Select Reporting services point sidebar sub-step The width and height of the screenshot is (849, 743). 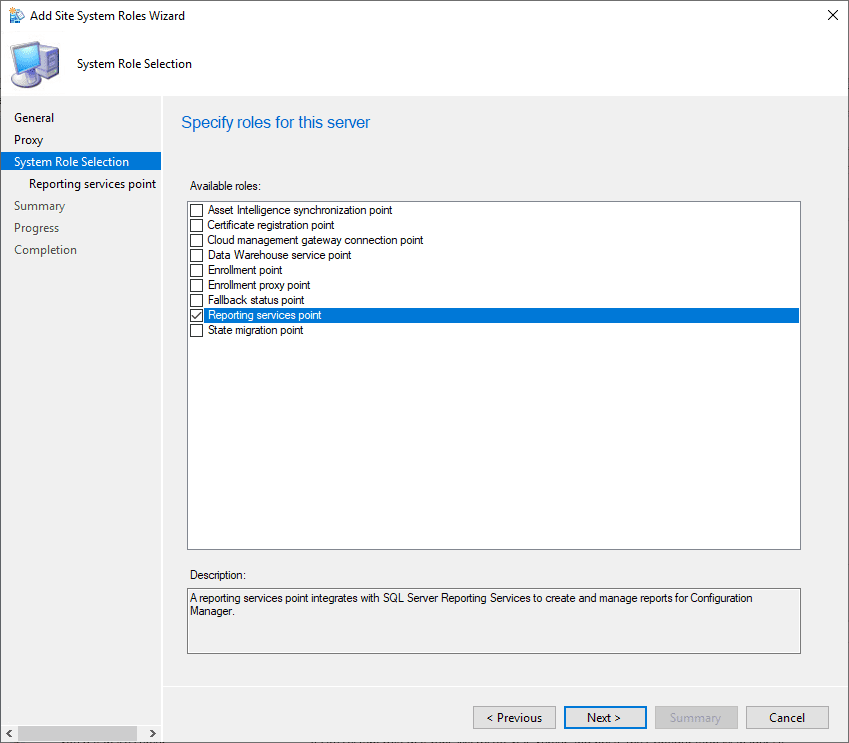92,184
